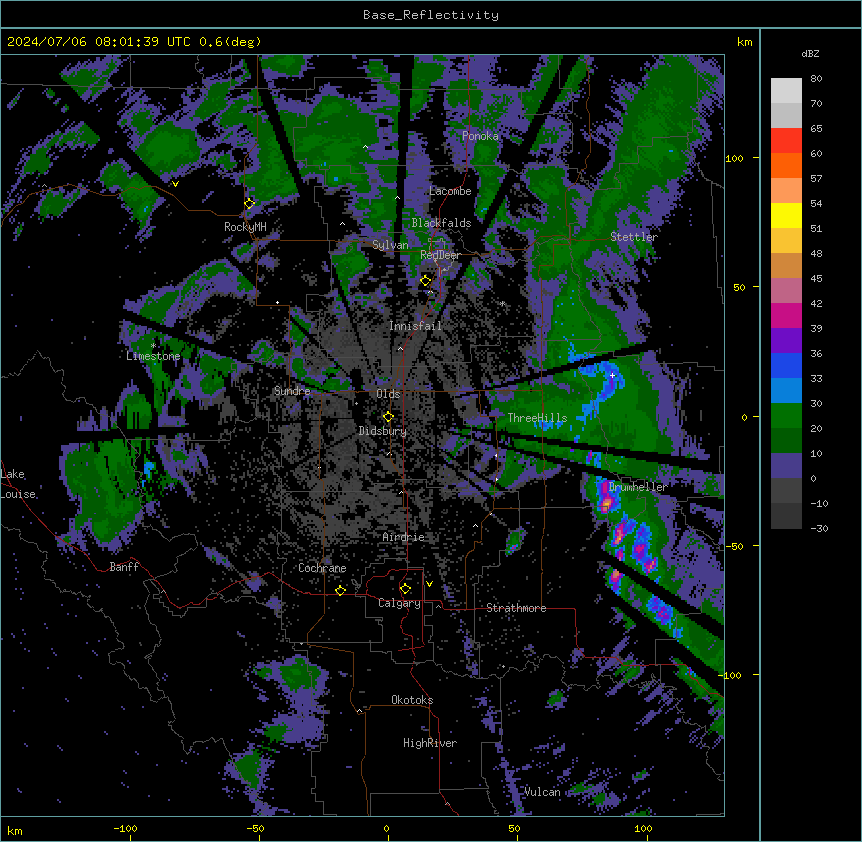Image resolution: width=862 pixels, height=842 pixels.
Task: Pick the red 65-60 dBZ legend swatch
Action: pos(786,141)
